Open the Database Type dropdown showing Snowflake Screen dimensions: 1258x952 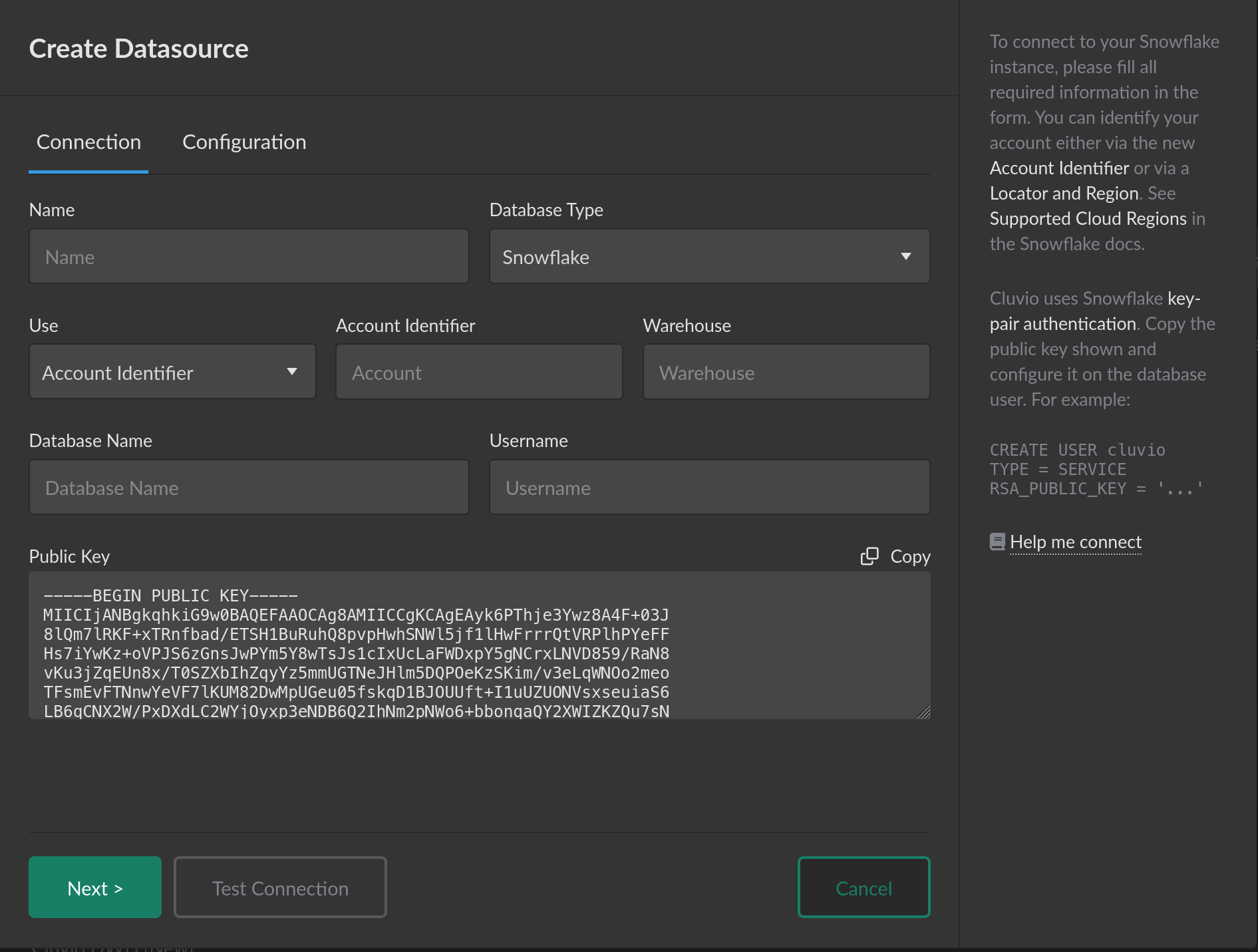point(709,257)
